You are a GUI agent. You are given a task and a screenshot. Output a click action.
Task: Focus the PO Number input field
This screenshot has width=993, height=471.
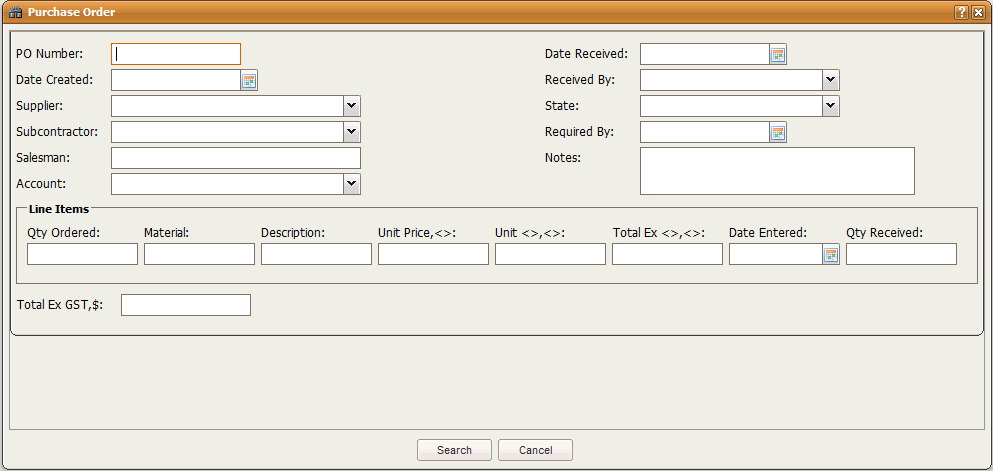click(176, 55)
